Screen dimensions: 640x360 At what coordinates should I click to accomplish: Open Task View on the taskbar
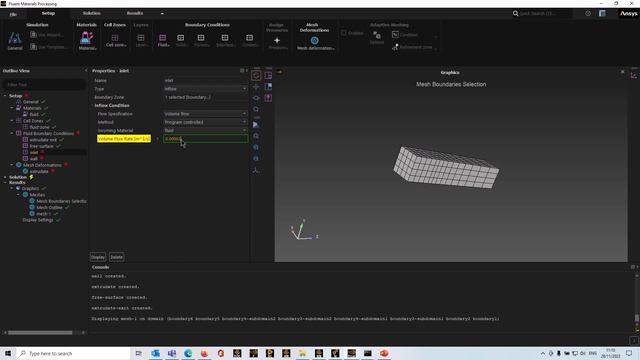pyautogui.click(x=138, y=353)
